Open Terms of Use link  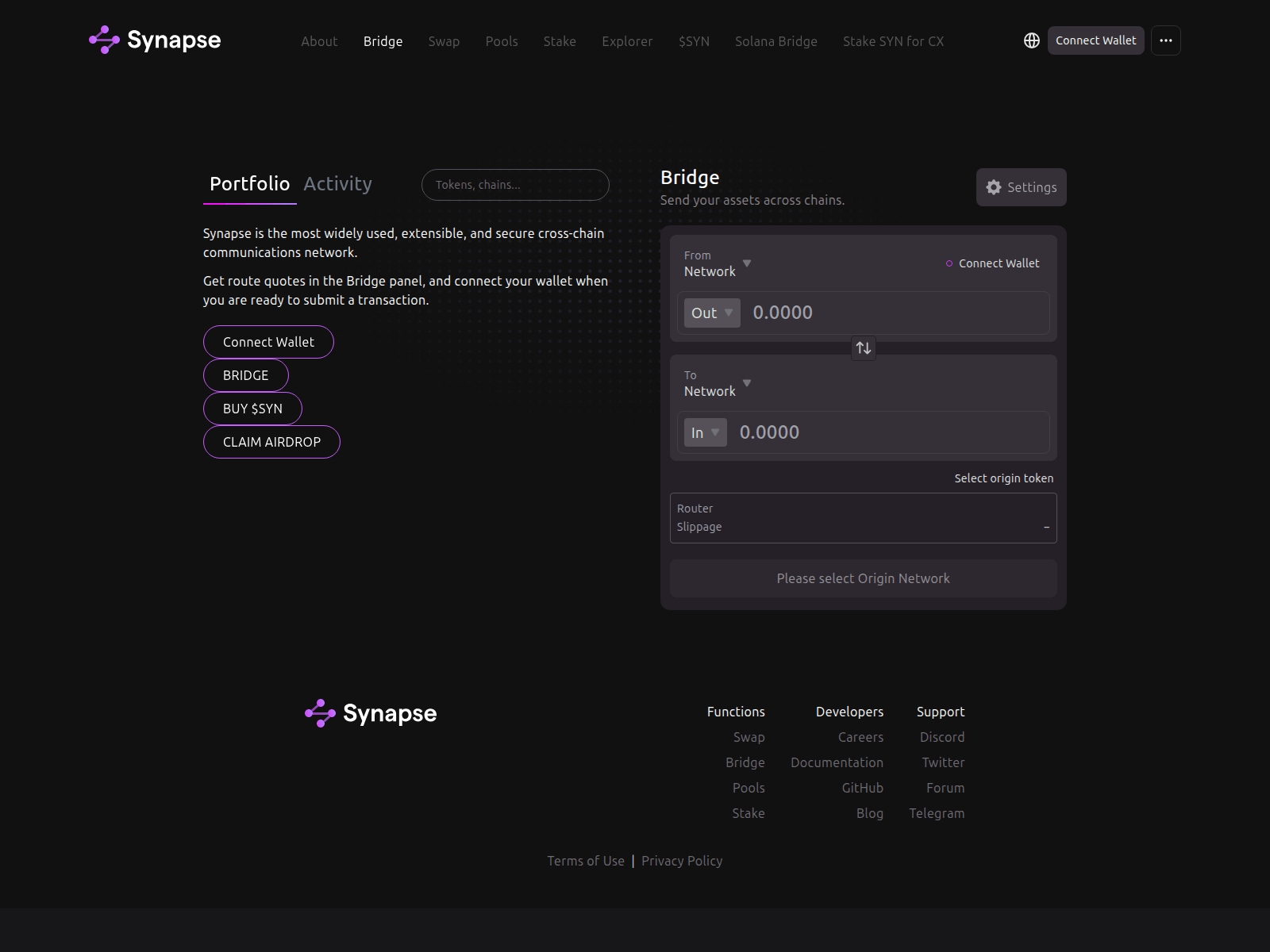click(586, 861)
